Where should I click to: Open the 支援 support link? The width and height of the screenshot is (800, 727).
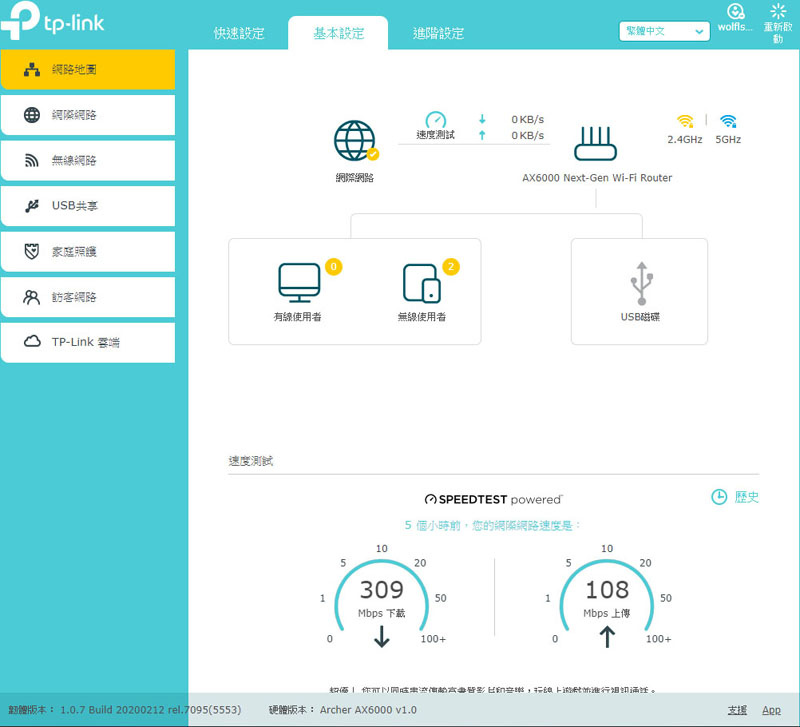click(737, 710)
